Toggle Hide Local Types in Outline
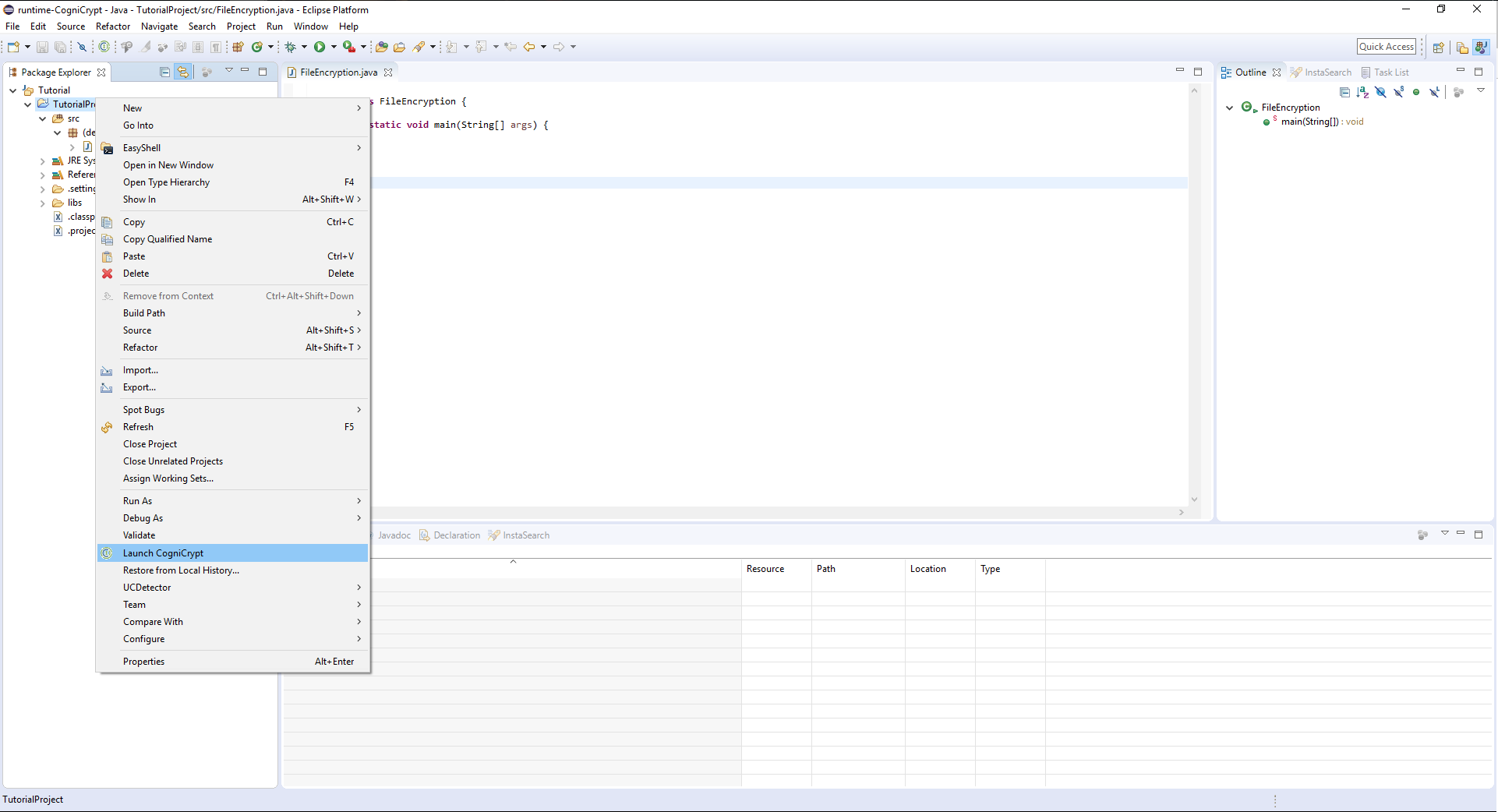1498x812 pixels. click(1434, 92)
